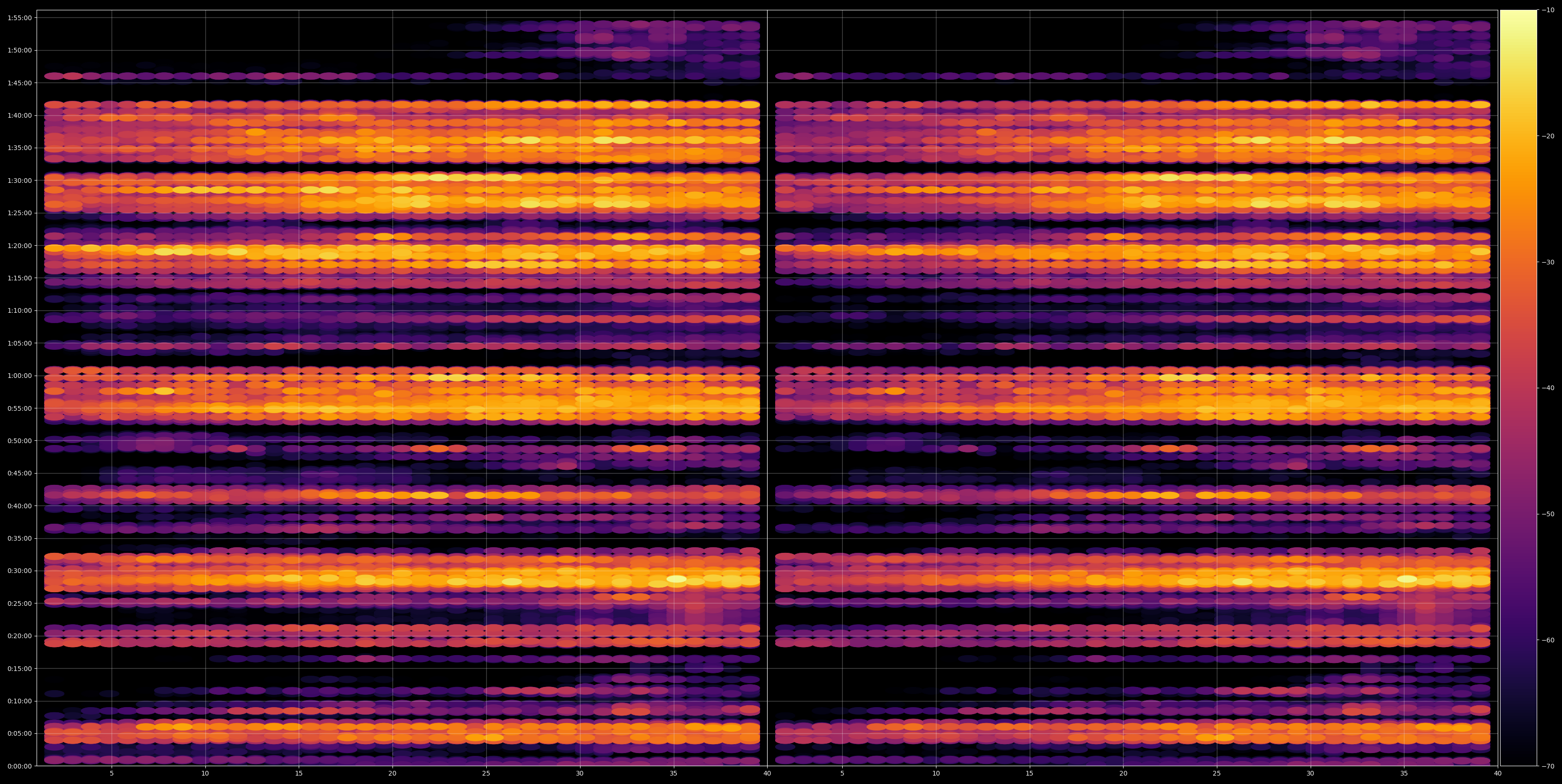Click x-axis label 35 under left panel
This screenshot has width=1562, height=784.
(674, 774)
